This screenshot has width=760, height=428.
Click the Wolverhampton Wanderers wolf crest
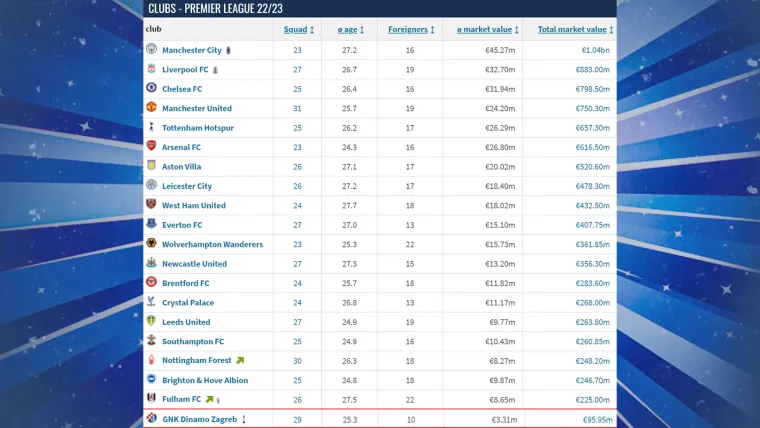pyautogui.click(x=151, y=244)
